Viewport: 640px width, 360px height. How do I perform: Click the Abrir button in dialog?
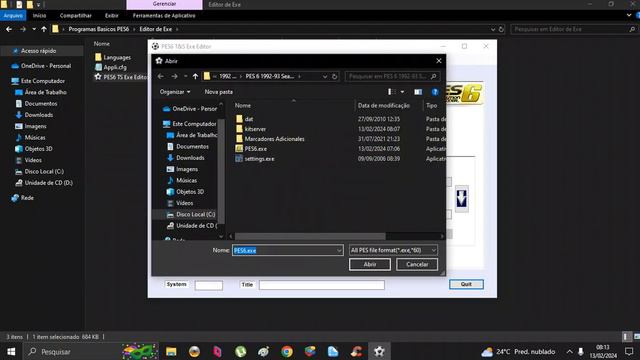(x=369, y=264)
